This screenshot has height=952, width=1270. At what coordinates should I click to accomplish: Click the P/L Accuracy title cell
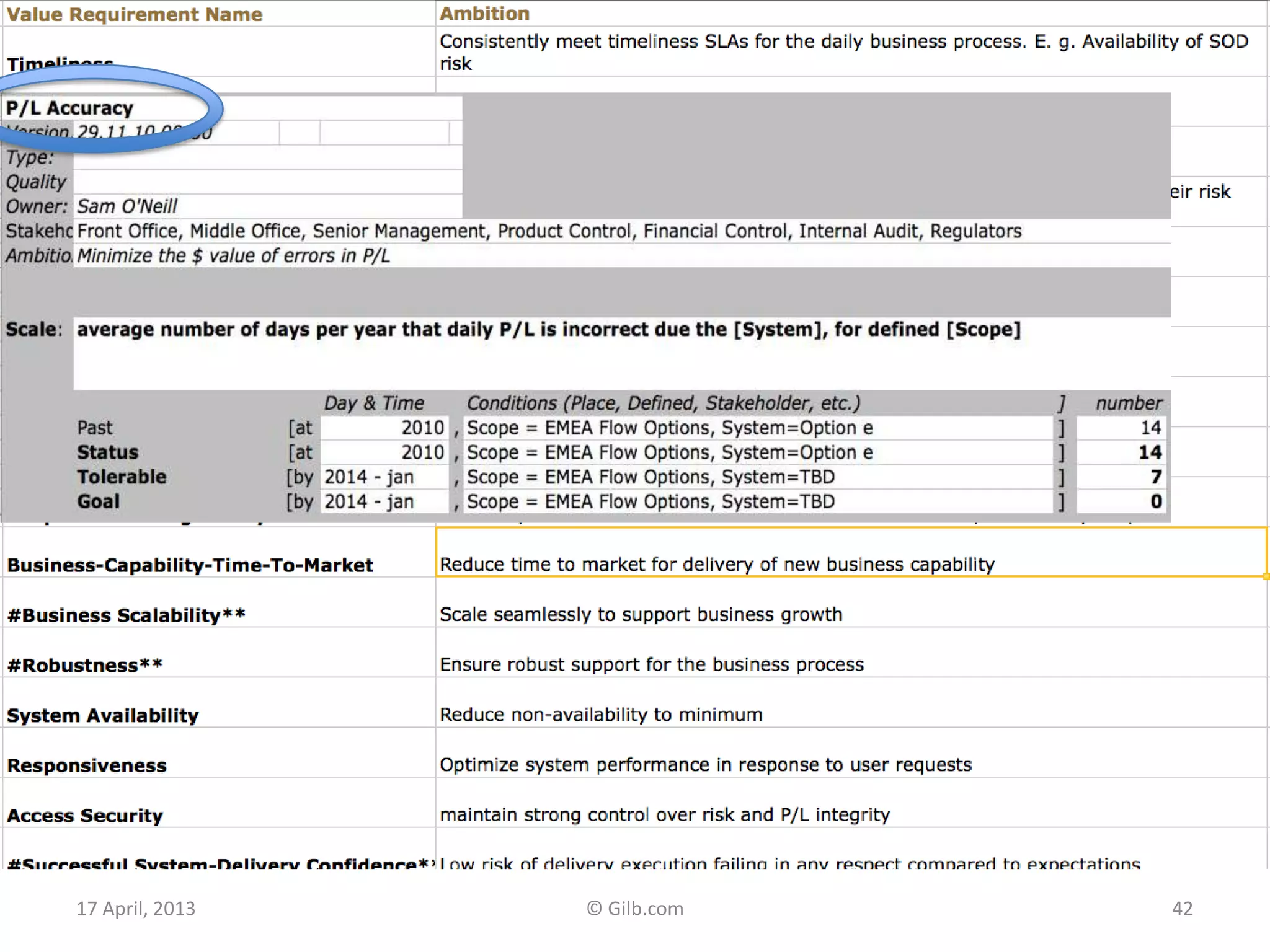pos(69,108)
